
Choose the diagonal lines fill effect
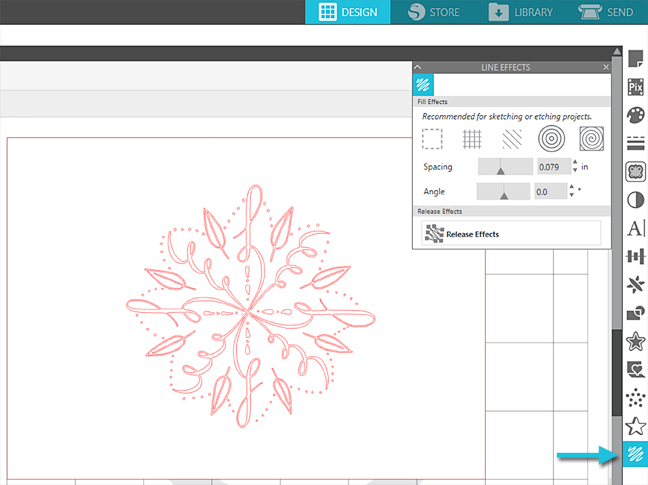click(512, 139)
